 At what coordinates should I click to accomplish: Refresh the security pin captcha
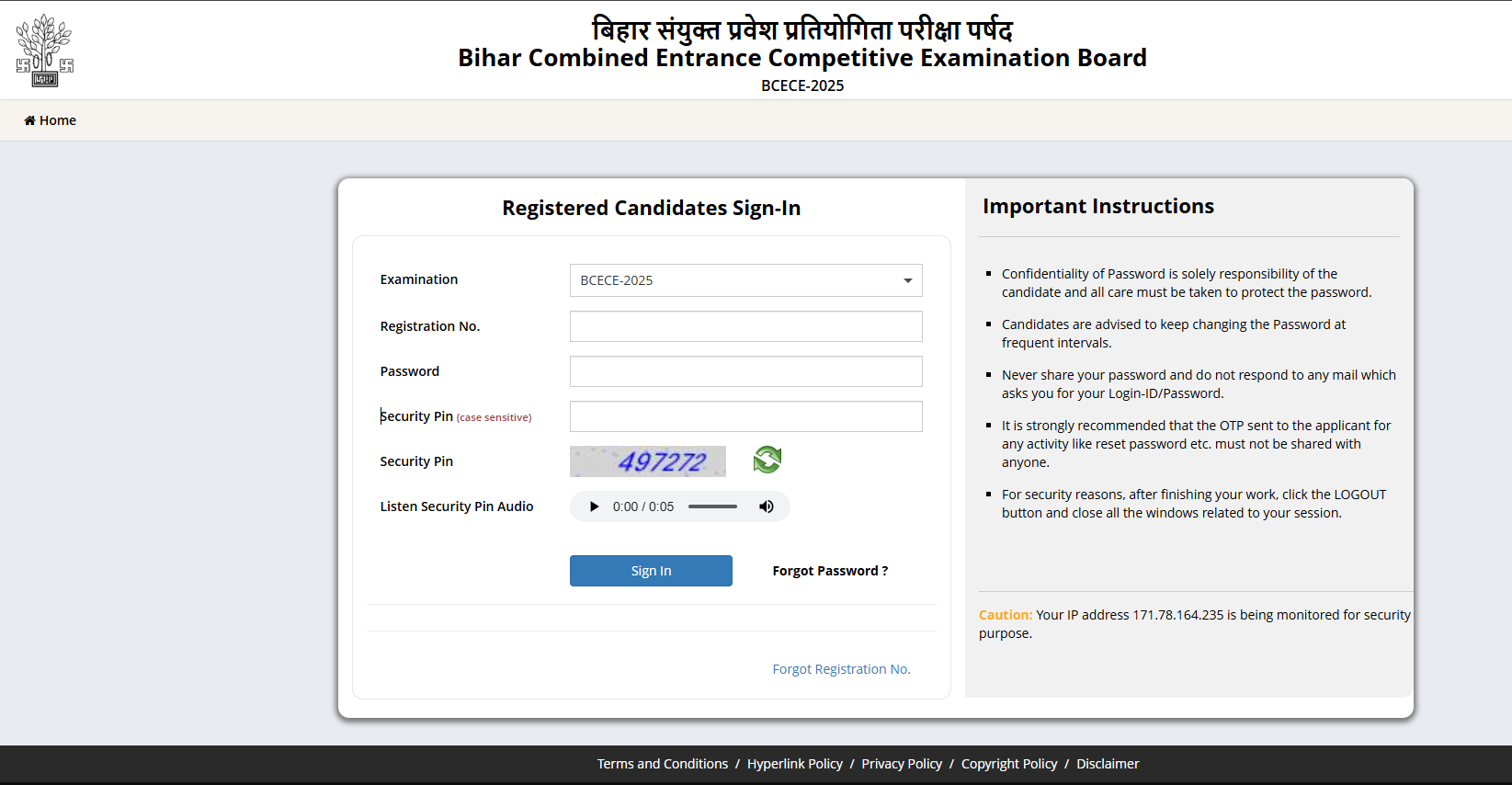[x=767, y=460]
